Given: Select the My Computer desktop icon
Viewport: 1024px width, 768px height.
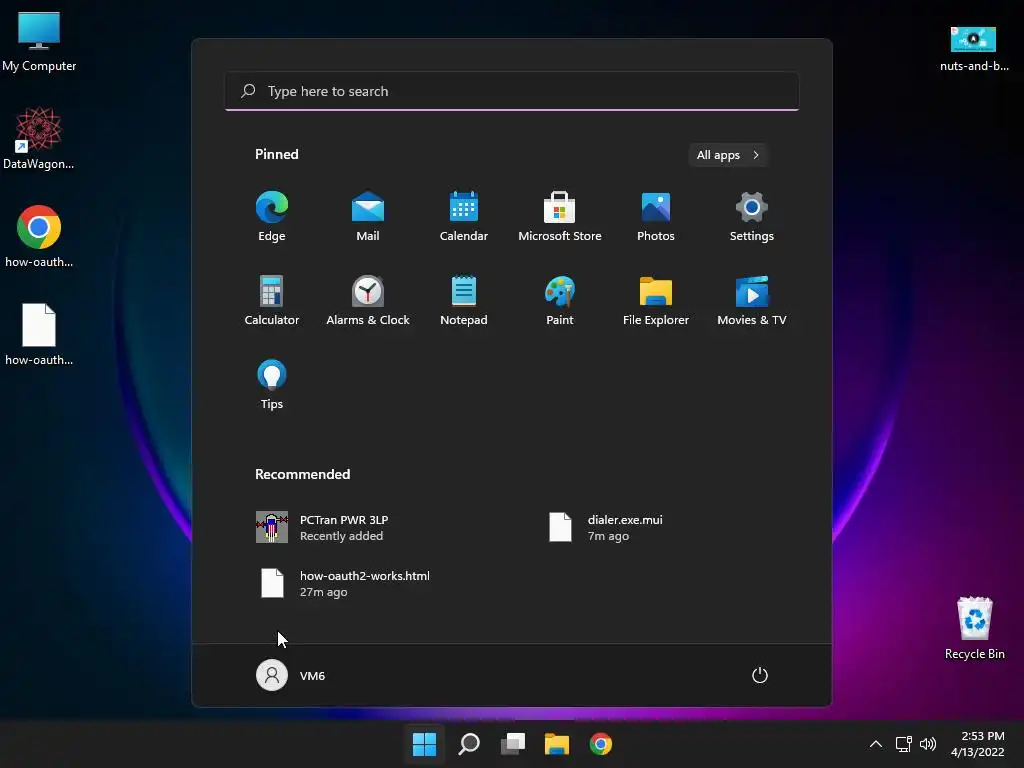Looking at the screenshot, I should (39, 42).
